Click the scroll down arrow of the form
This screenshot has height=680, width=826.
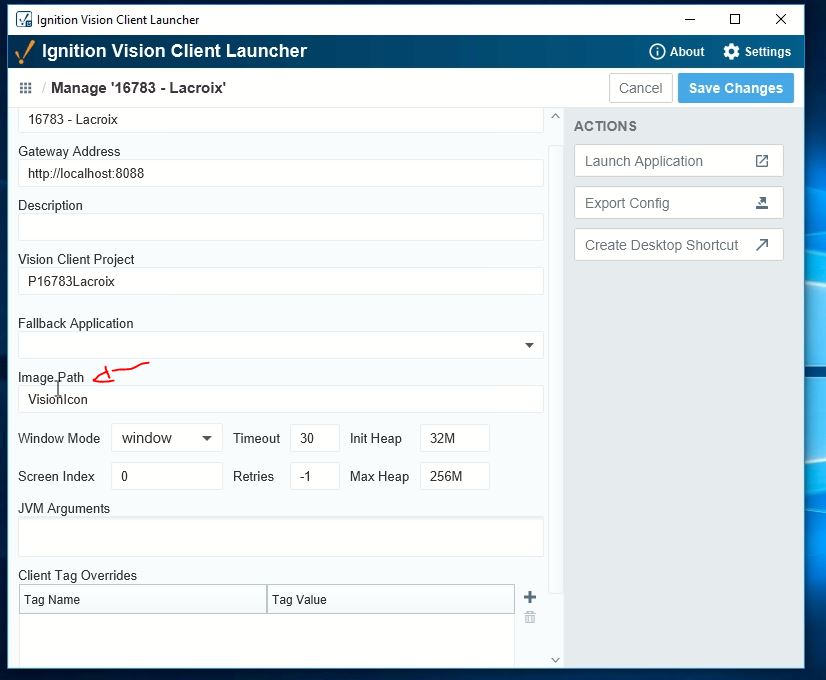pyautogui.click(x=555, y=660)
